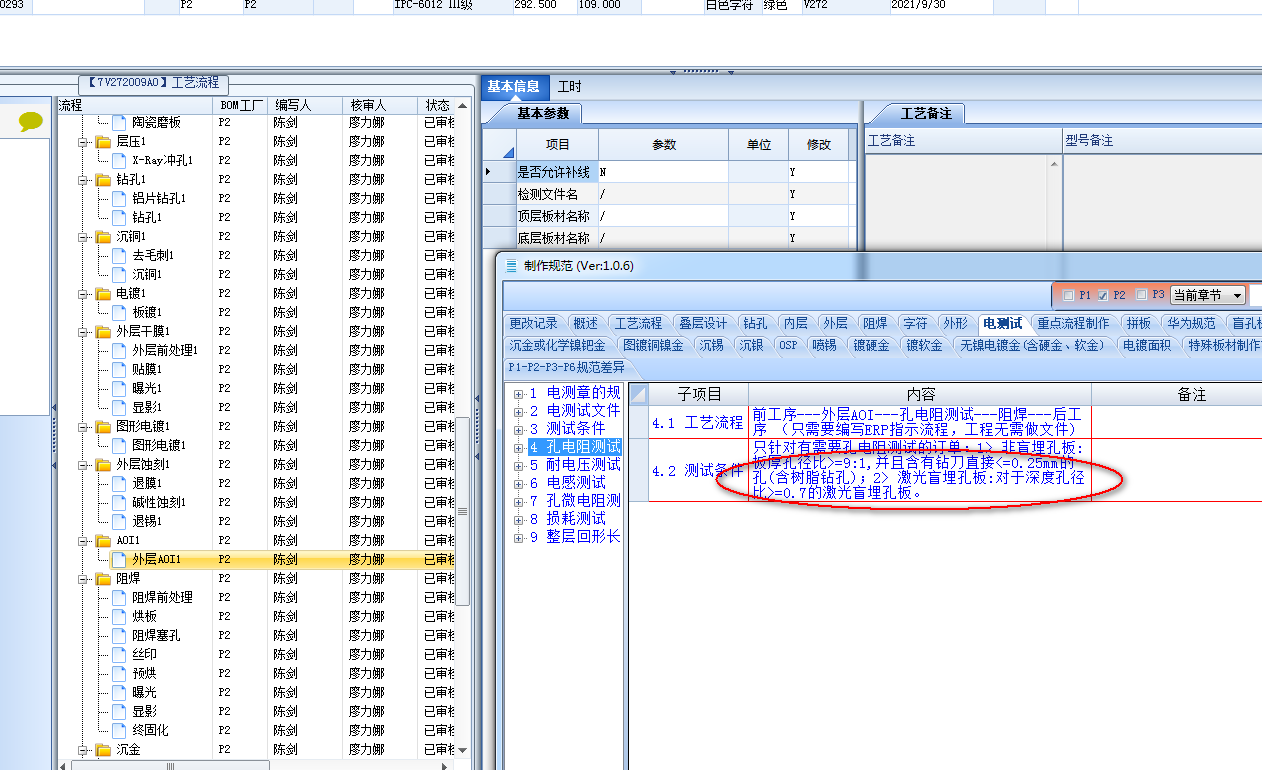Image resolution: width=1262 pixels, height=770 pixels.
Task: Open the 阻焊 tab in 制作规范
Action: tap(875, 323)
